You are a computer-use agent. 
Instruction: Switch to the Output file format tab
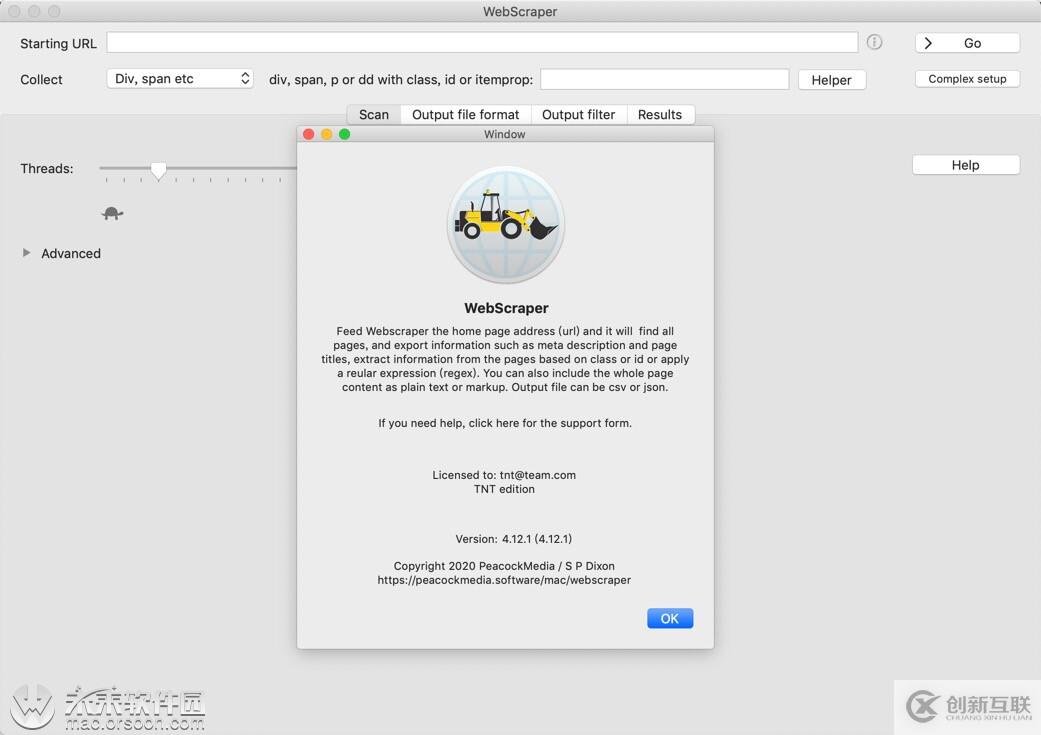[x=466, y=114]
